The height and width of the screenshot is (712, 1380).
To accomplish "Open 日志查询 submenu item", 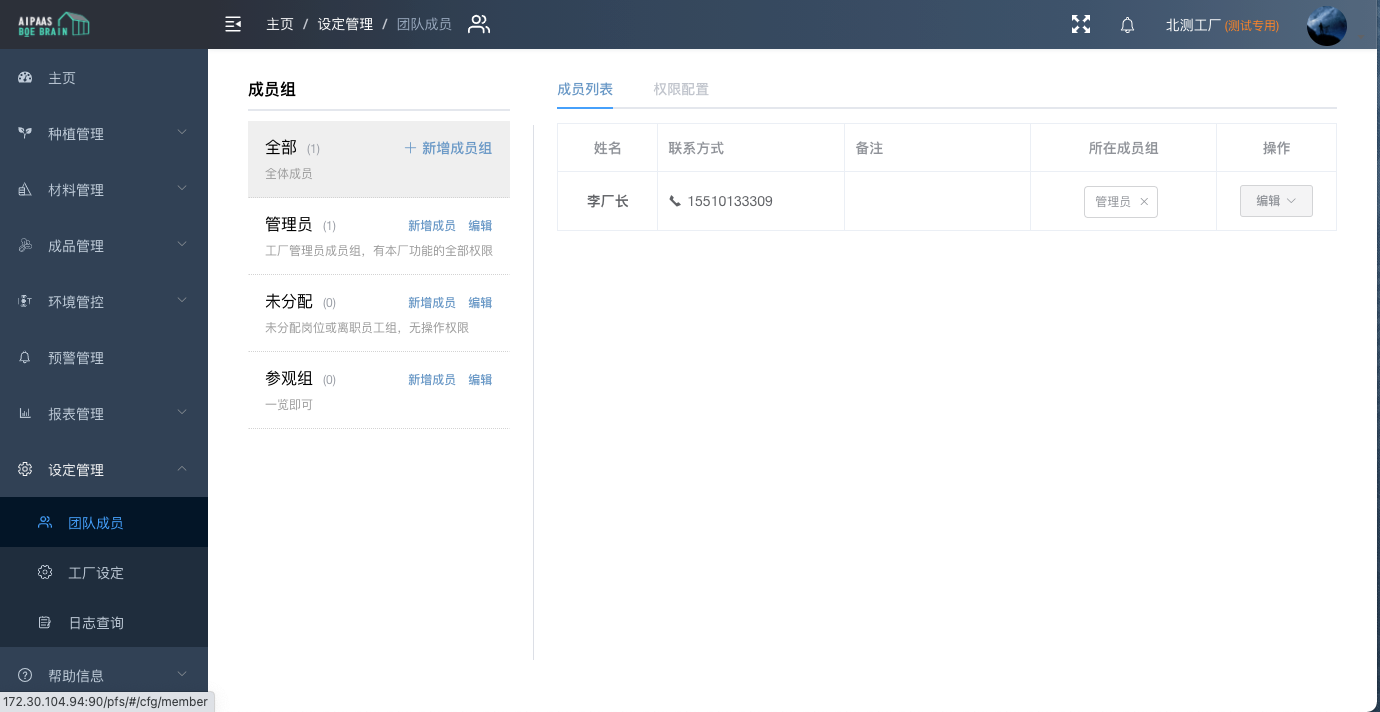I will tap(104, 622).
